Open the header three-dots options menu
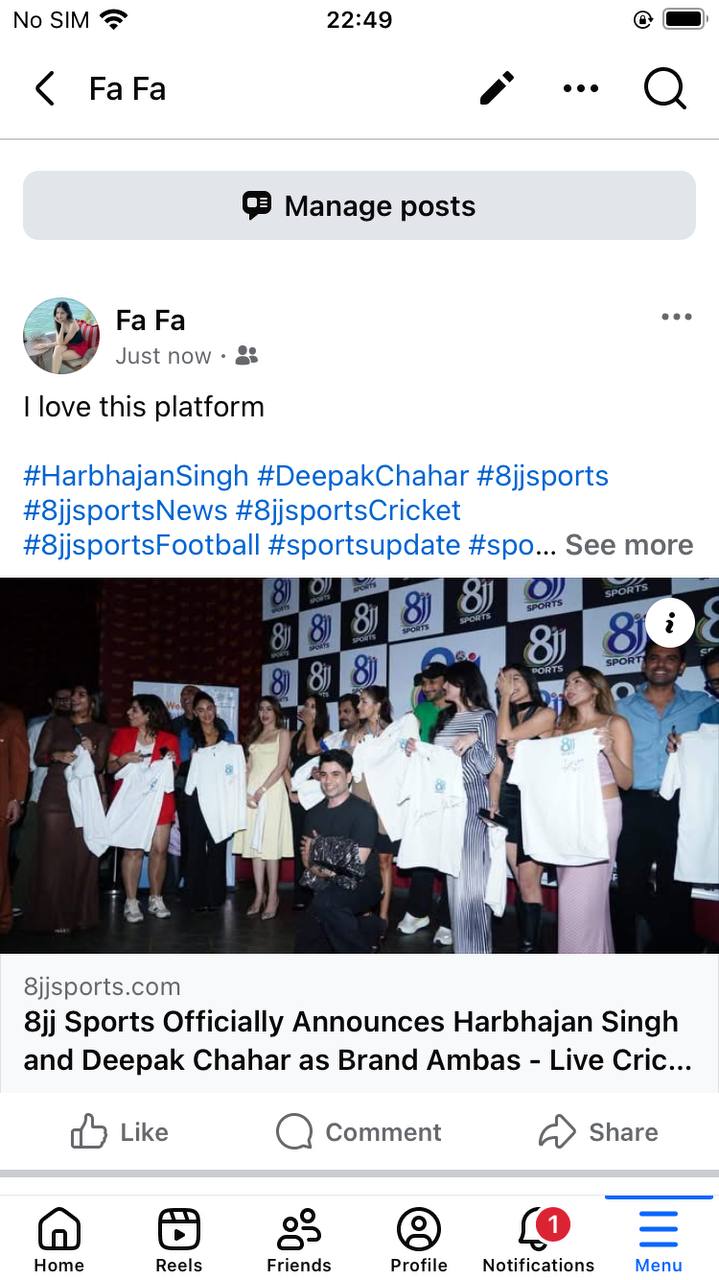Viewport: 719px width, 1280px height. click(x=581, y=89)
